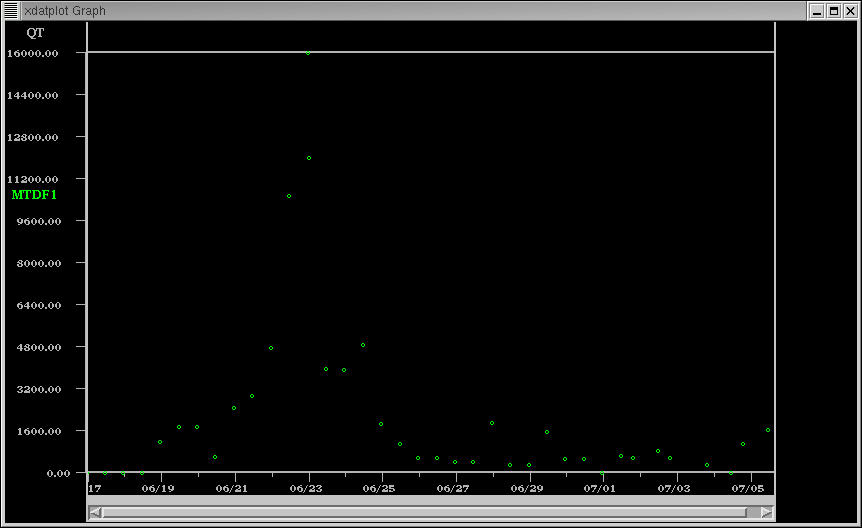Click the 06/27 date label

(453, 488)
